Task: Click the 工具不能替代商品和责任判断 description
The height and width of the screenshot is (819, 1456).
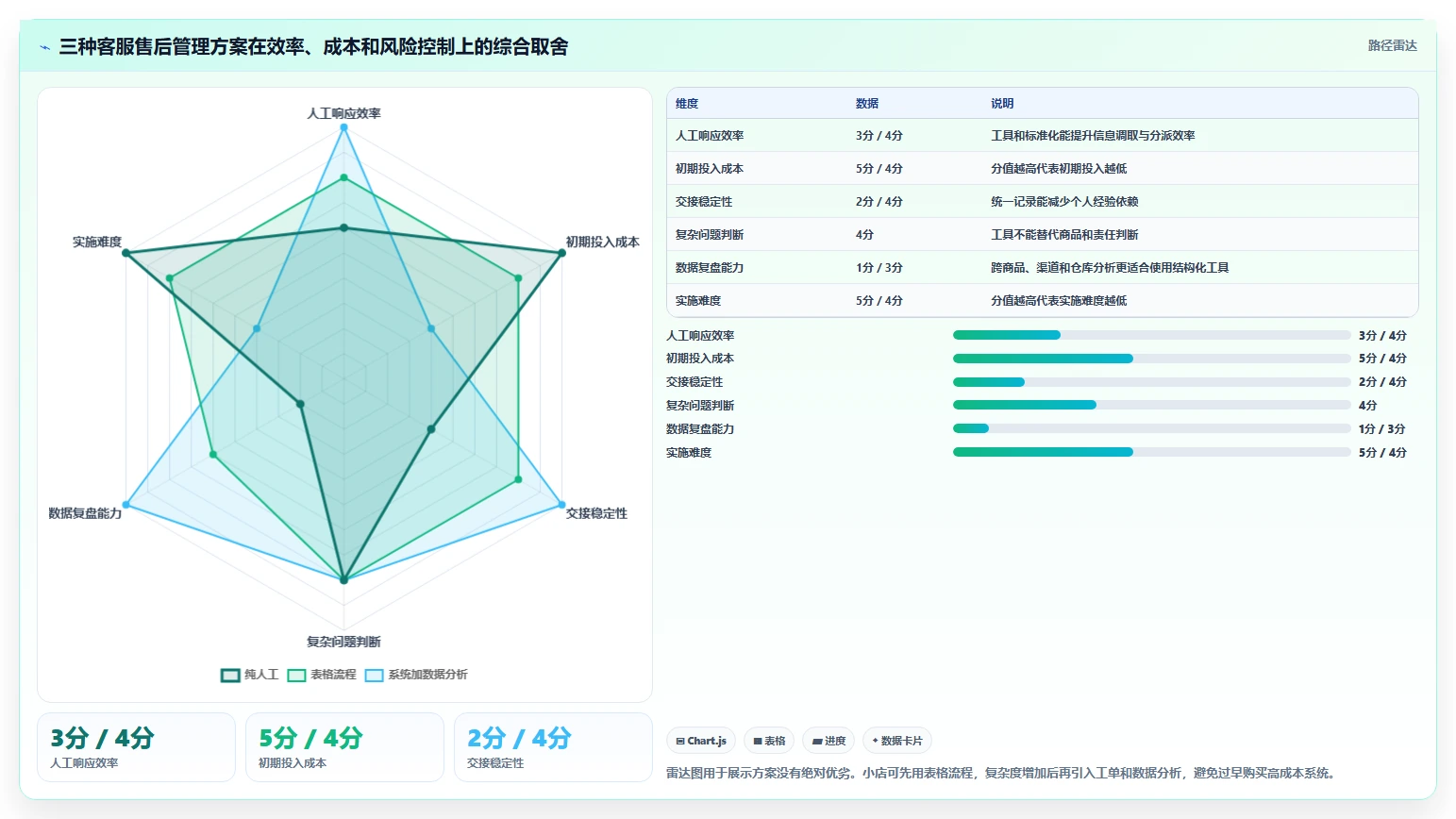Action: pyautogui.click(x=1064, y=235)
